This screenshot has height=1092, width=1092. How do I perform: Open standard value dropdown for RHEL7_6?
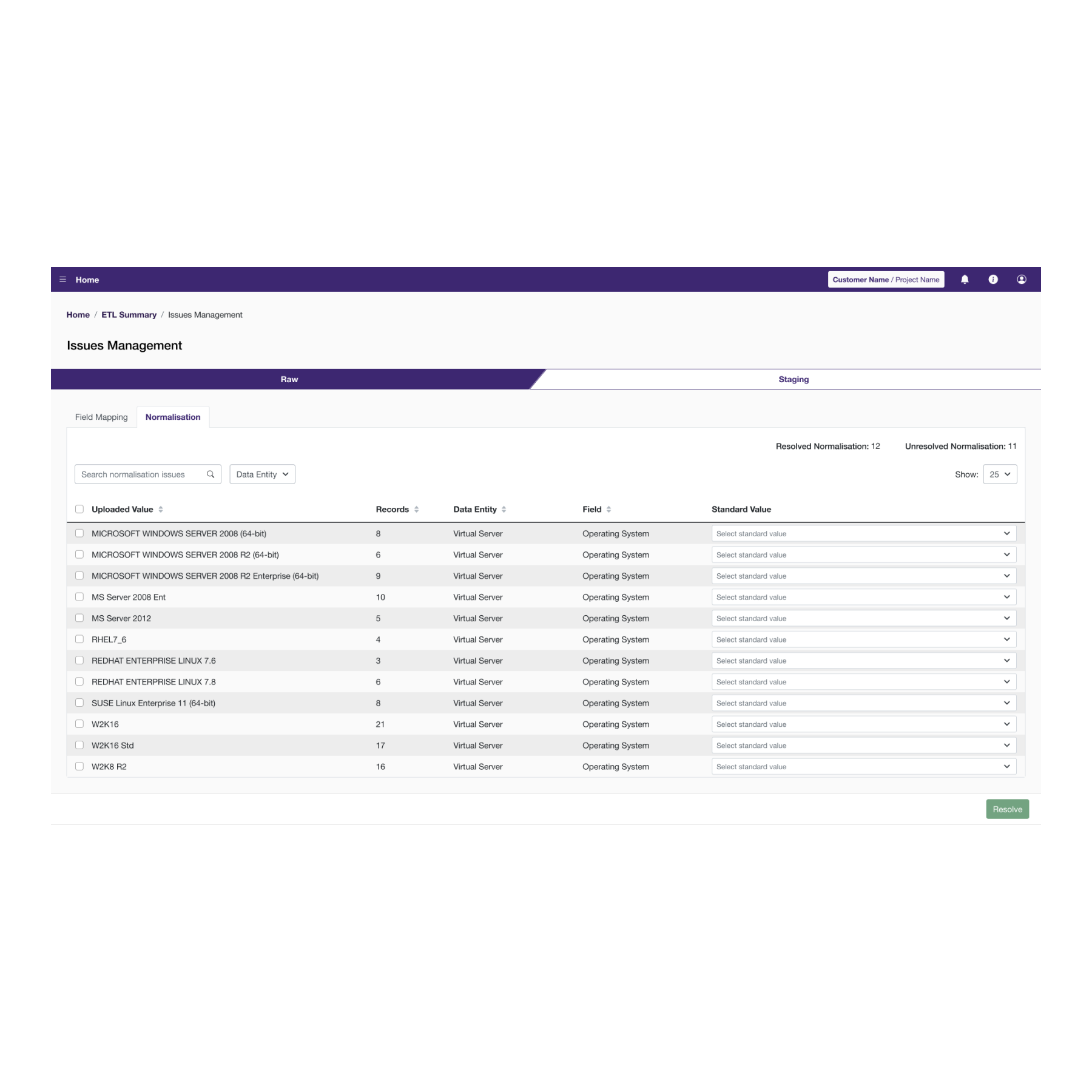863,639
